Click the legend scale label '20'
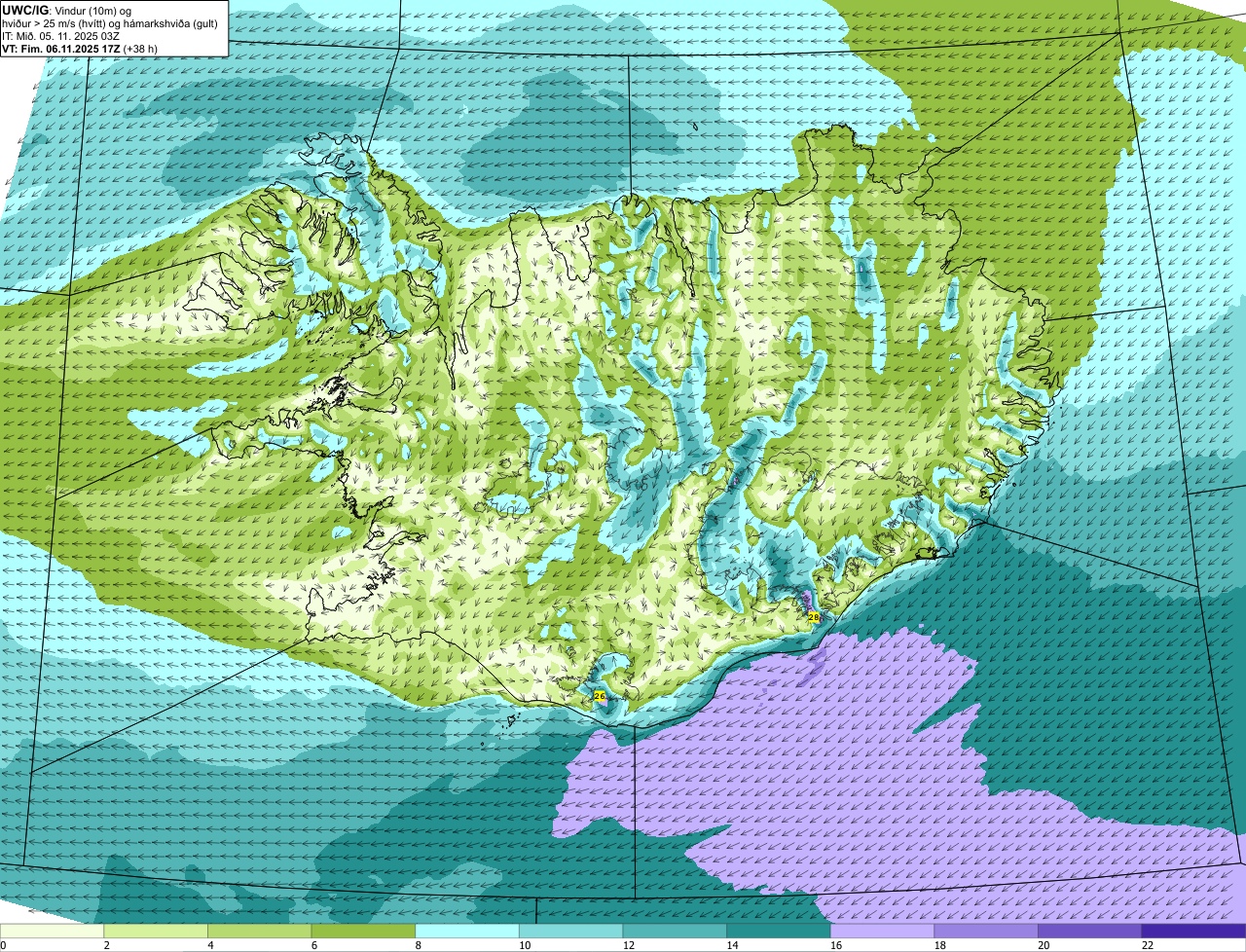Screen dimensions: 1246x952 [x=1044, y=945]
